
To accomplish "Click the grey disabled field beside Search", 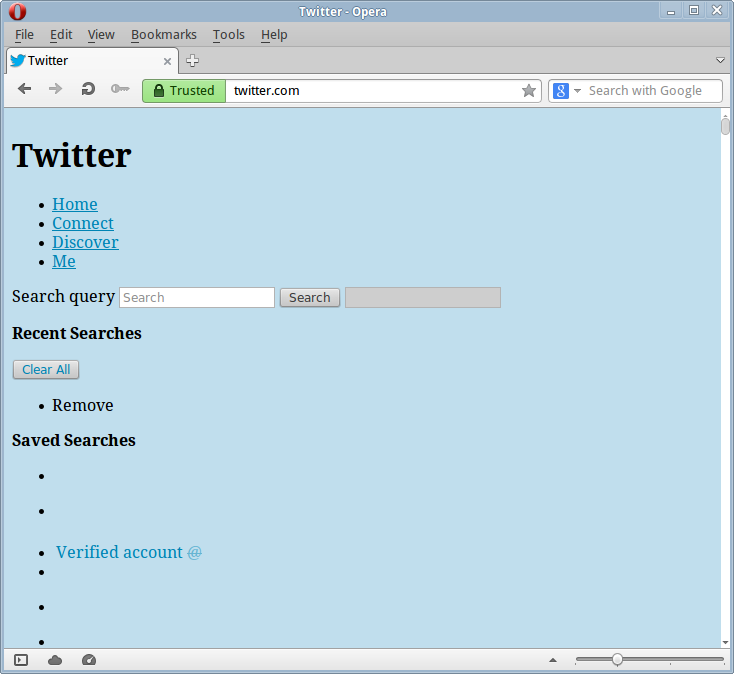I will [x=423, y=298].
